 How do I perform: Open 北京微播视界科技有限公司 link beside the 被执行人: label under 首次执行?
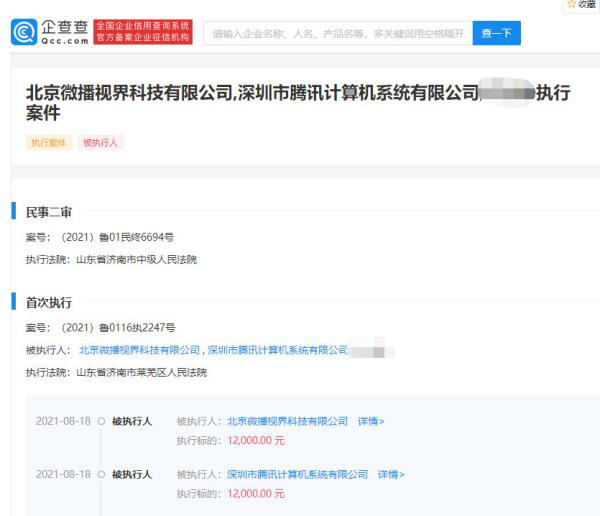click(x=140, y=350)
